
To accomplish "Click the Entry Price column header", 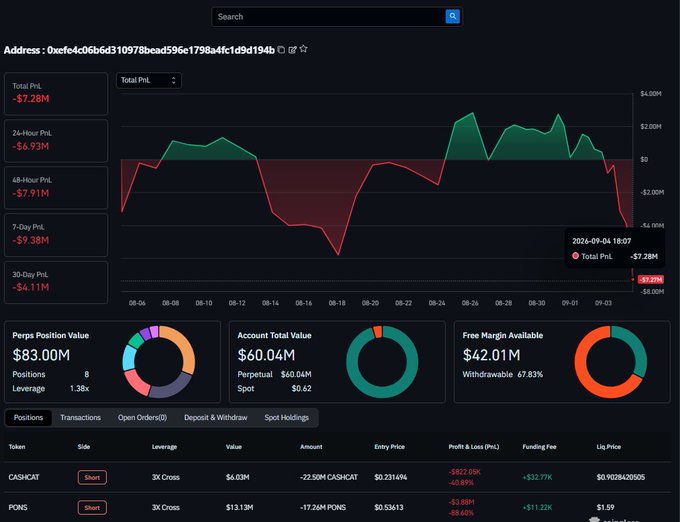I will point(389,447).
